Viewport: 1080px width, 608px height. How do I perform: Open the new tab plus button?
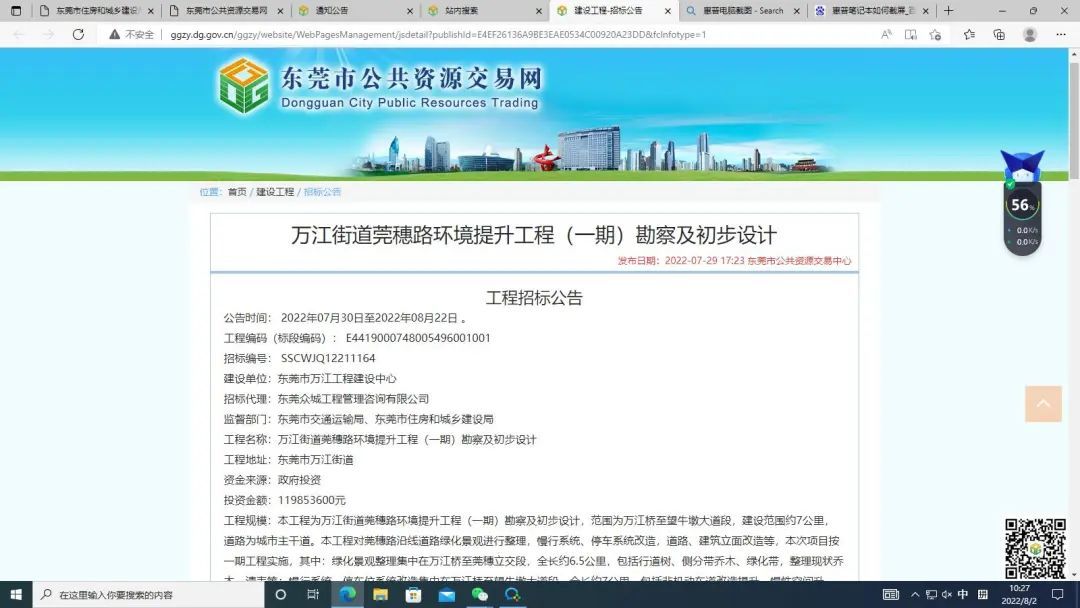(x=949, y=11)
